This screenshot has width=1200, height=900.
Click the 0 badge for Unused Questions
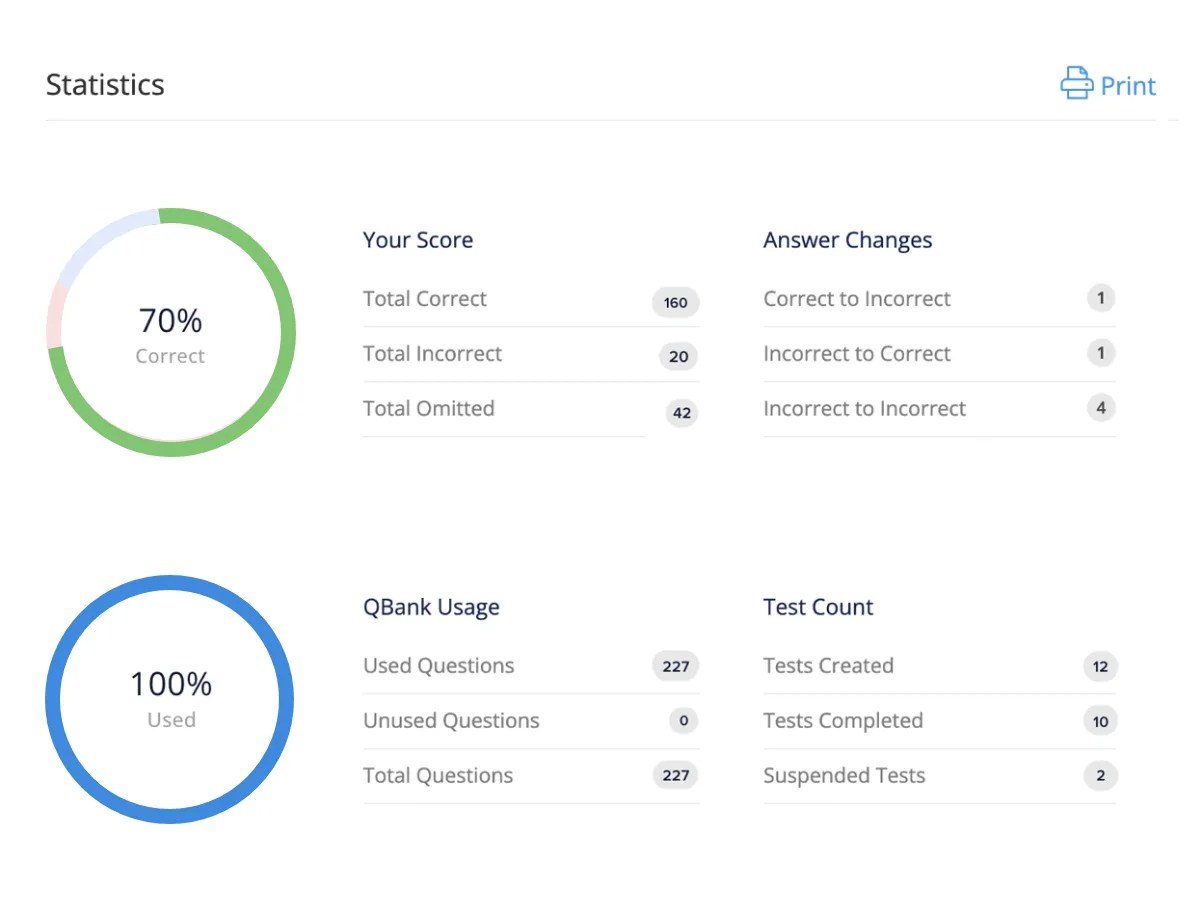click(x=684, y=721)
